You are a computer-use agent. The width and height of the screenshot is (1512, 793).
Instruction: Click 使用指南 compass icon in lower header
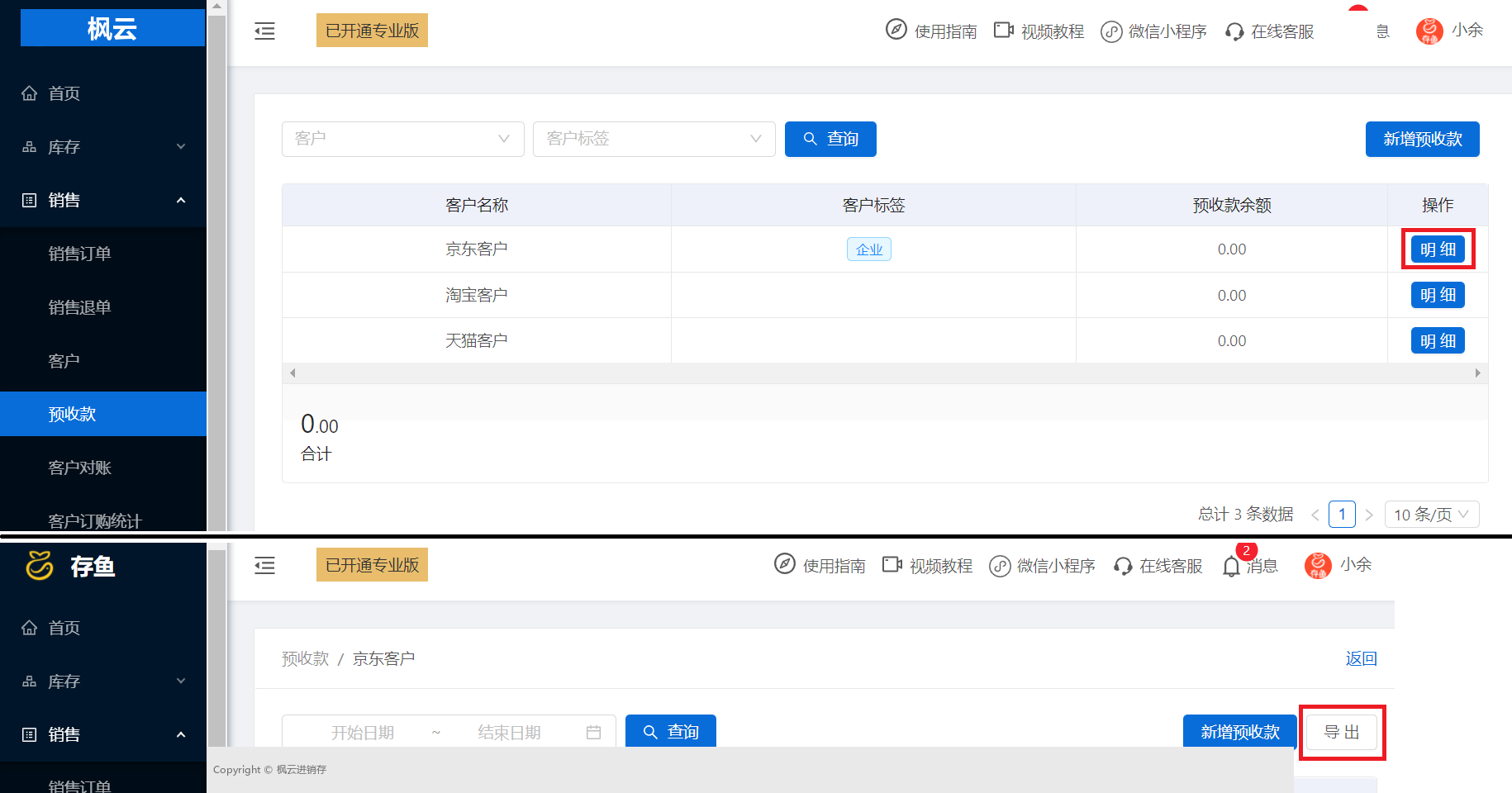[785, 564]
